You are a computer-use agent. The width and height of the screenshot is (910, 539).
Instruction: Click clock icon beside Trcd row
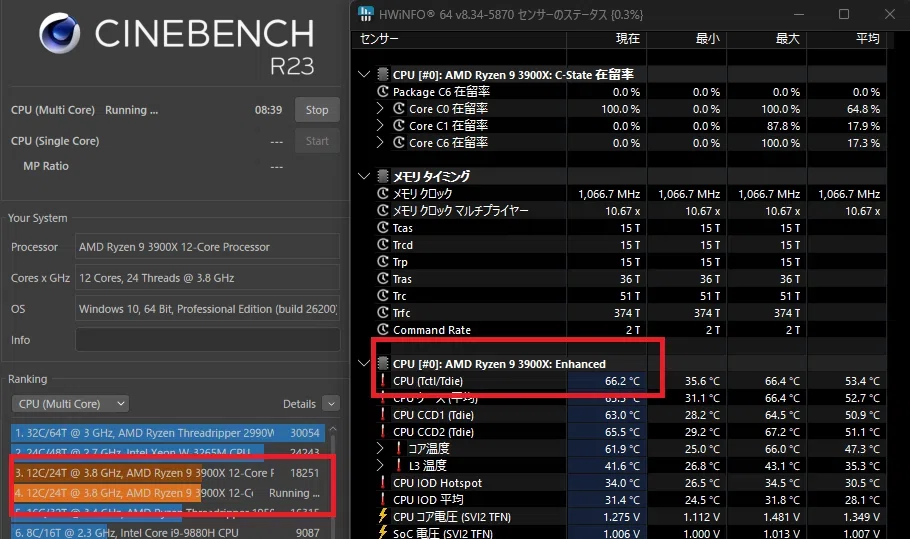[382, 244]
